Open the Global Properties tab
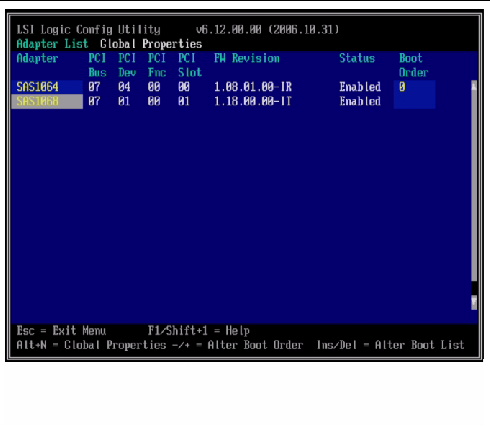Image resolution: width=490 pixels, height=426 pixels. tap(151, 44)
